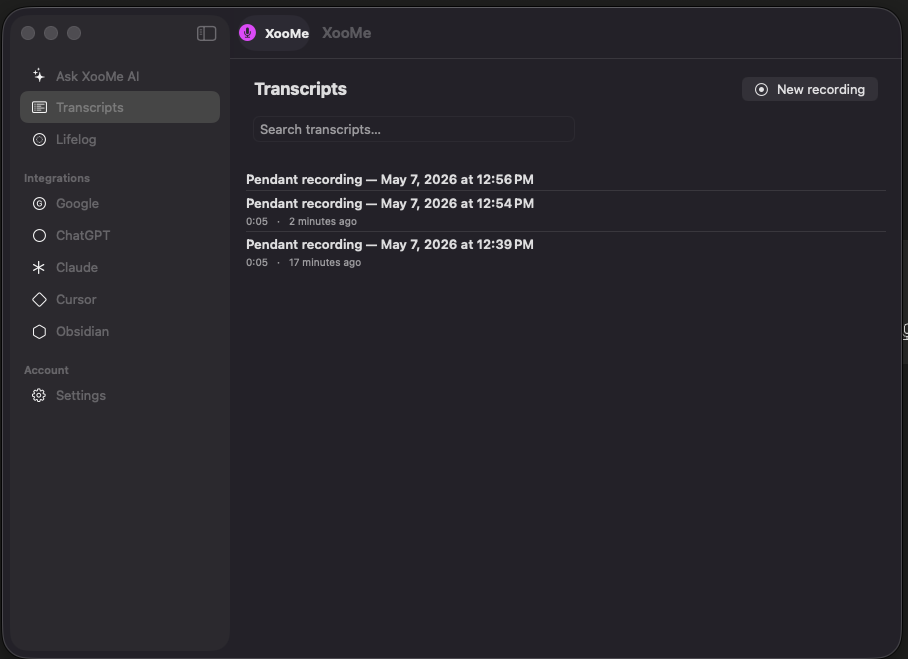Close the XooMe window
Screen dimensions: 908x659
click(28, 34)
